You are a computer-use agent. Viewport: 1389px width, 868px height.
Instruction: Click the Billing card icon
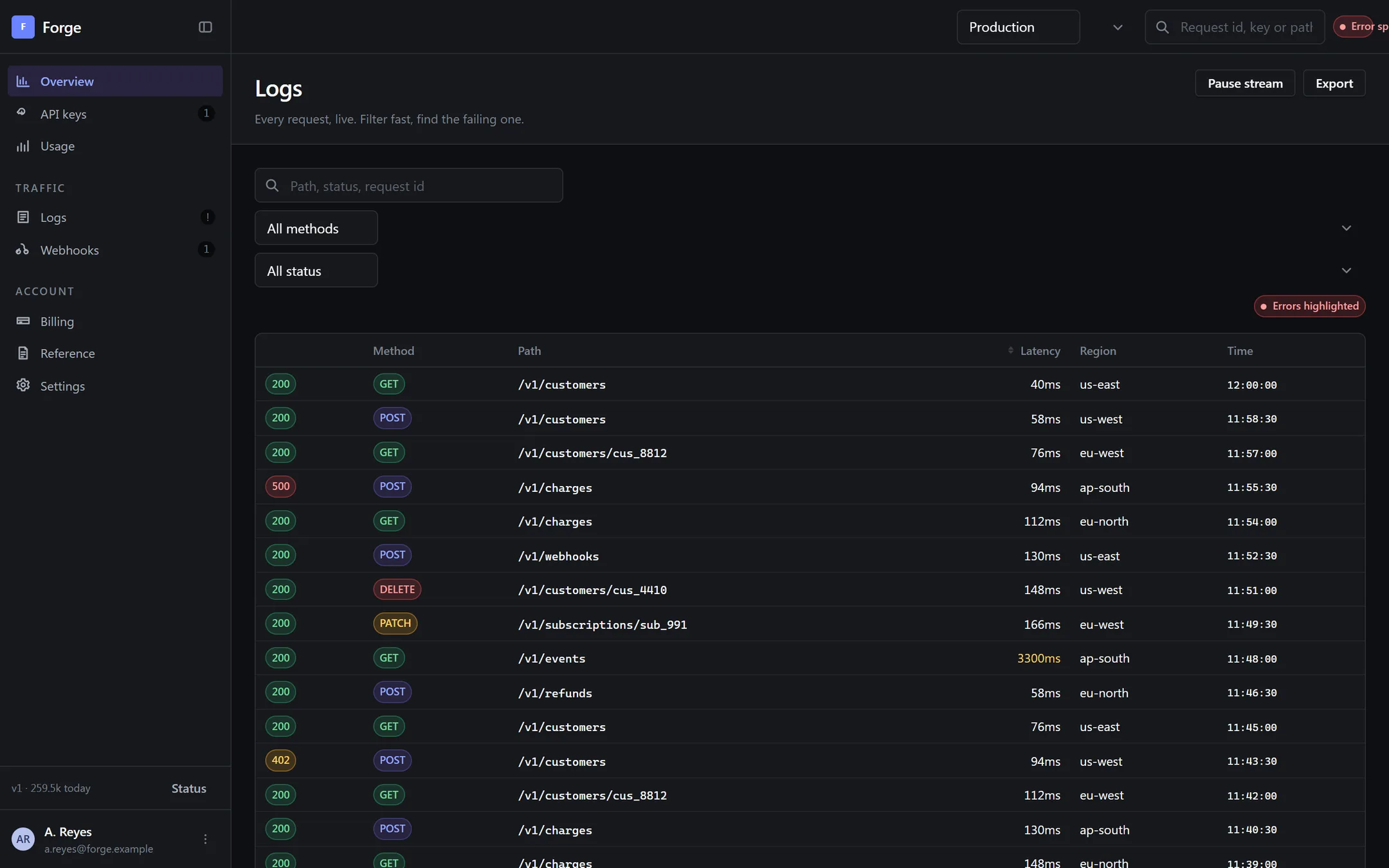point(23,321)
